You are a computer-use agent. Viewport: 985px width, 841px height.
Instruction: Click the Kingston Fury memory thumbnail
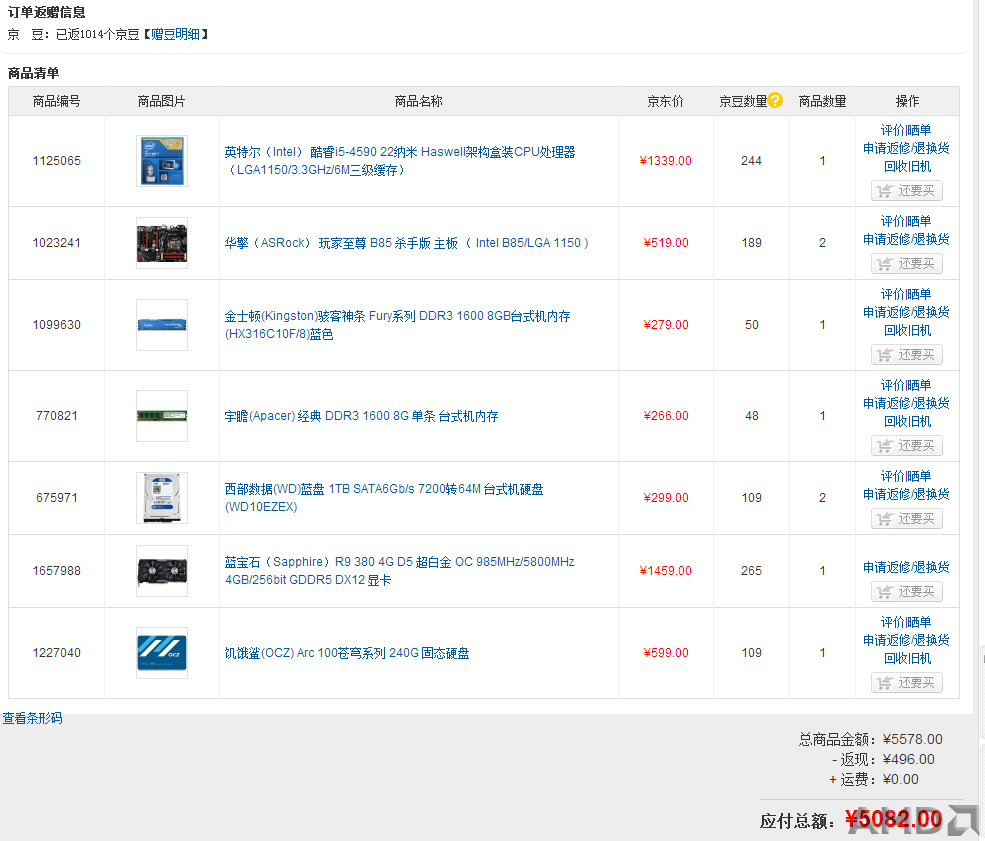162,325
